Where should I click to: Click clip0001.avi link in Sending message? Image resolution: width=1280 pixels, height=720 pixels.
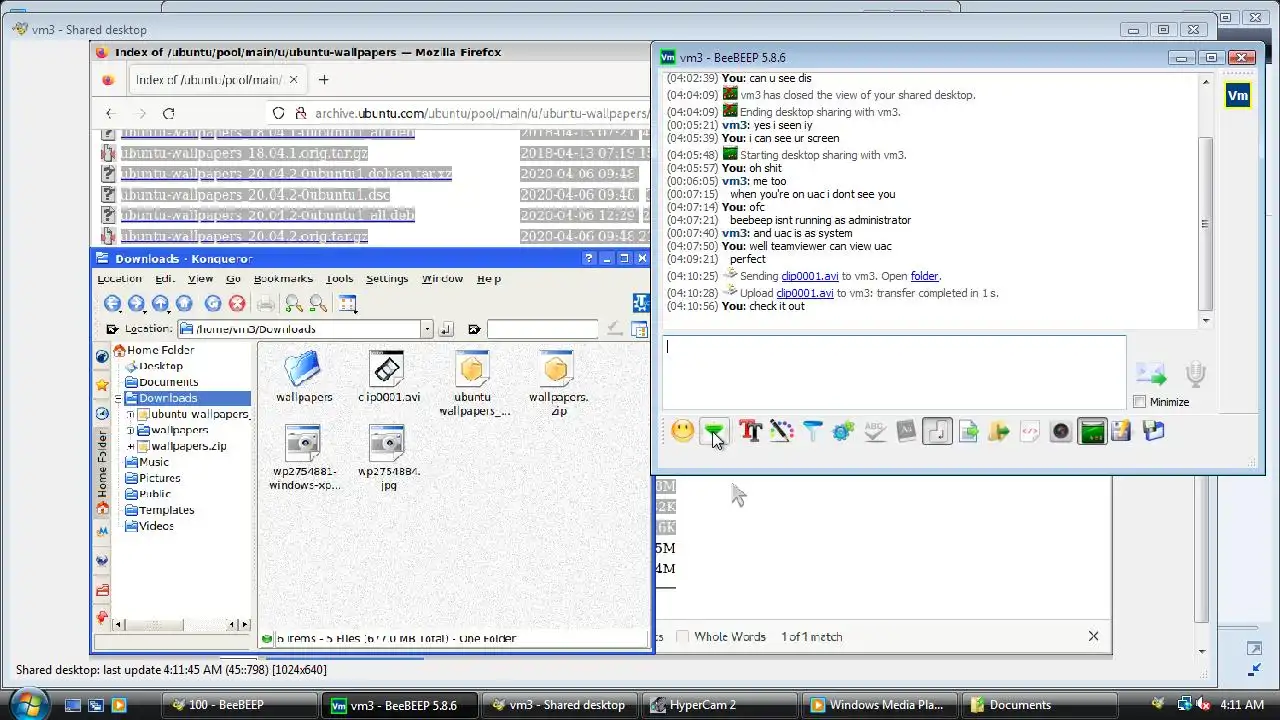(810, 276)
